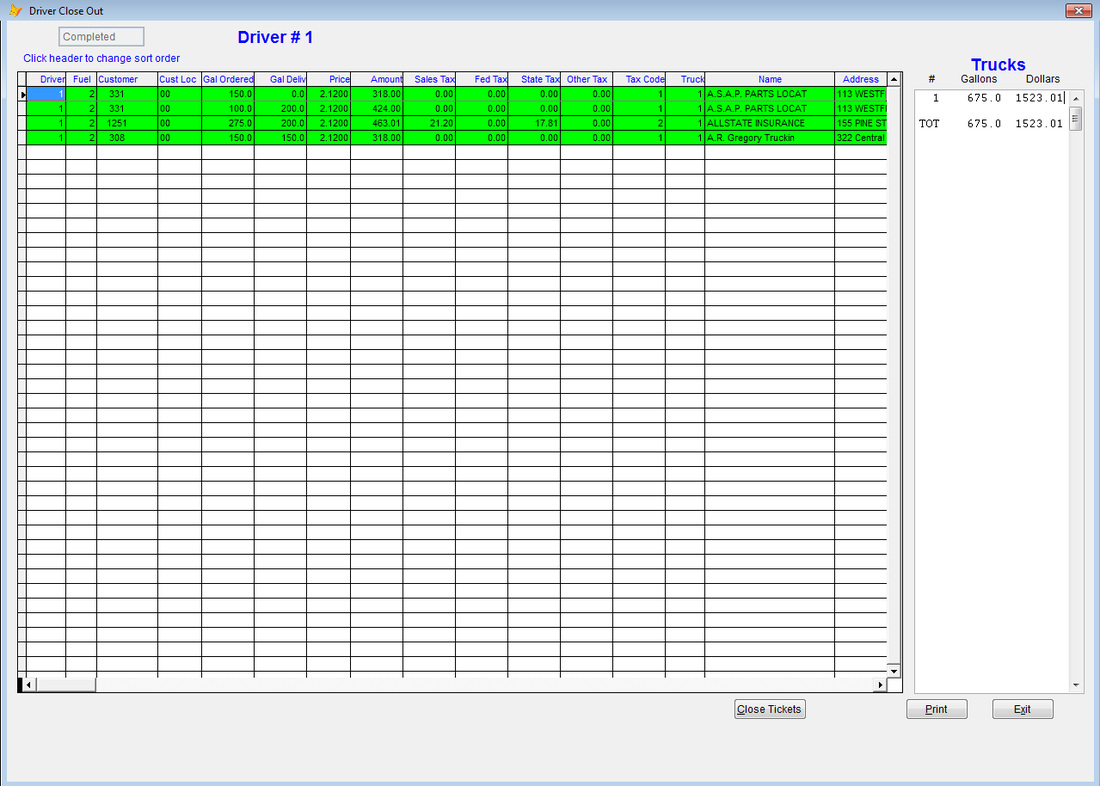Click sales tax 21.20 cell
The height and width of the screenshot is (786, 1100).
[x=429, y=123]
